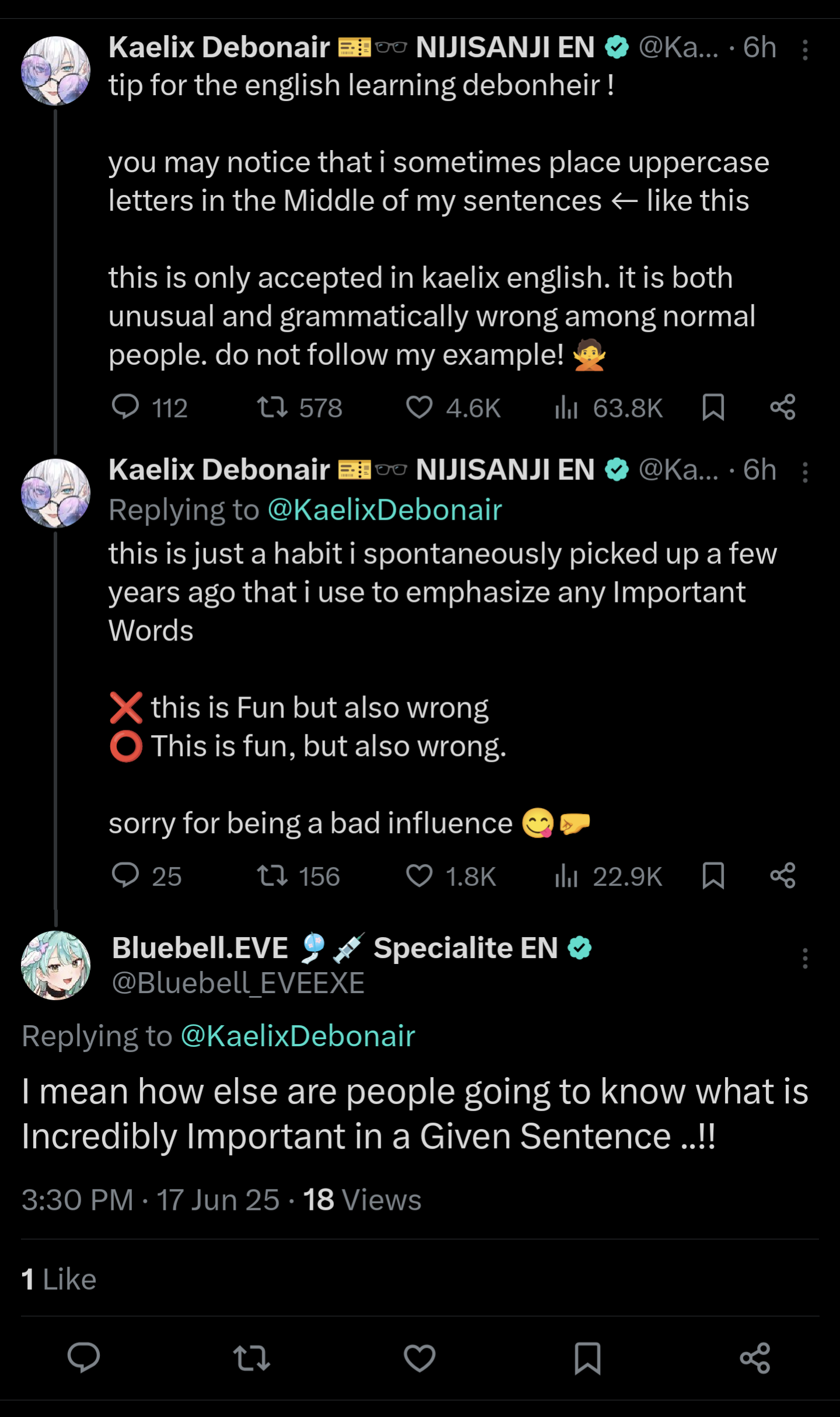Bookmark the first Kaelix tweet
Image resolution: width=840 pixels, height=1417 pixels.
[x=713, y=407]
